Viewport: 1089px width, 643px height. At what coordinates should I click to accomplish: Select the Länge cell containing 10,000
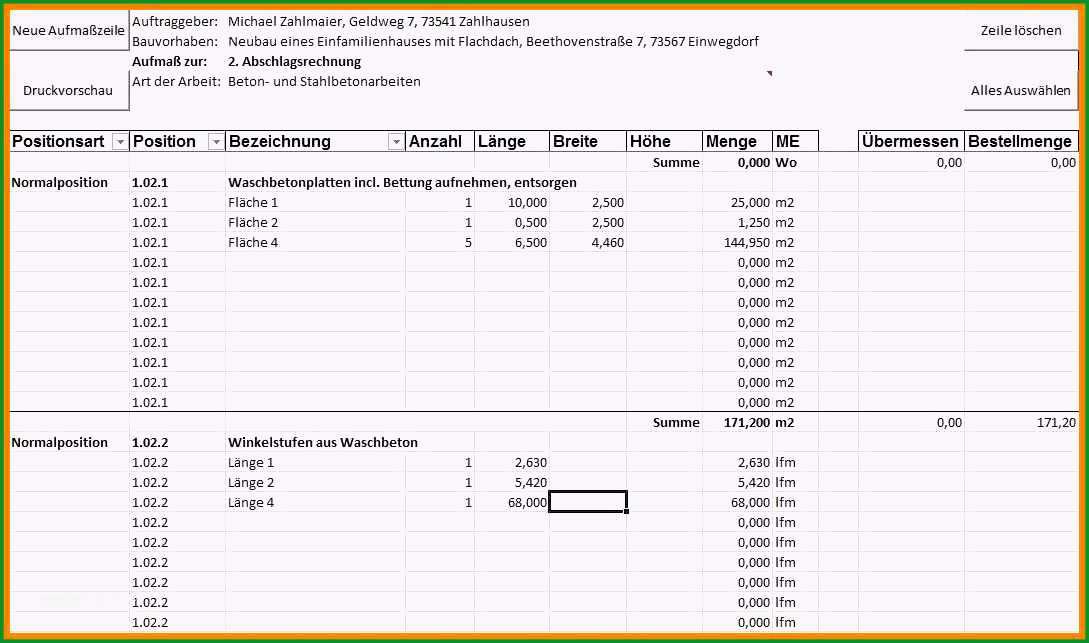[512, 203]
